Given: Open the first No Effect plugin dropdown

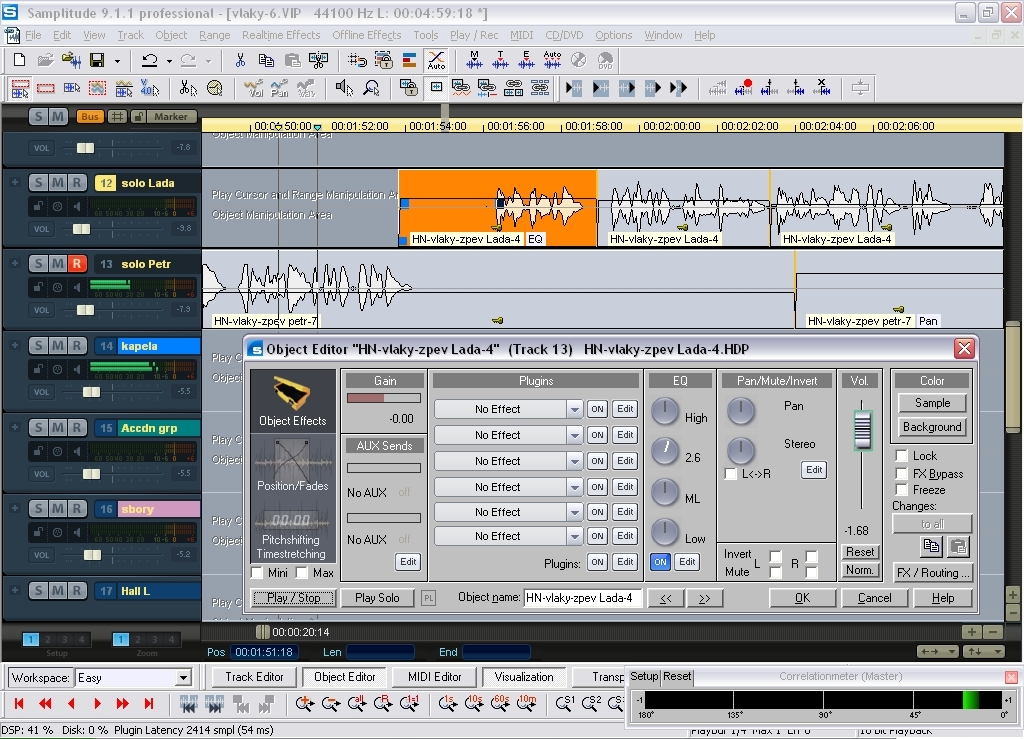Looking at the screenshot, I should [574, 409].
